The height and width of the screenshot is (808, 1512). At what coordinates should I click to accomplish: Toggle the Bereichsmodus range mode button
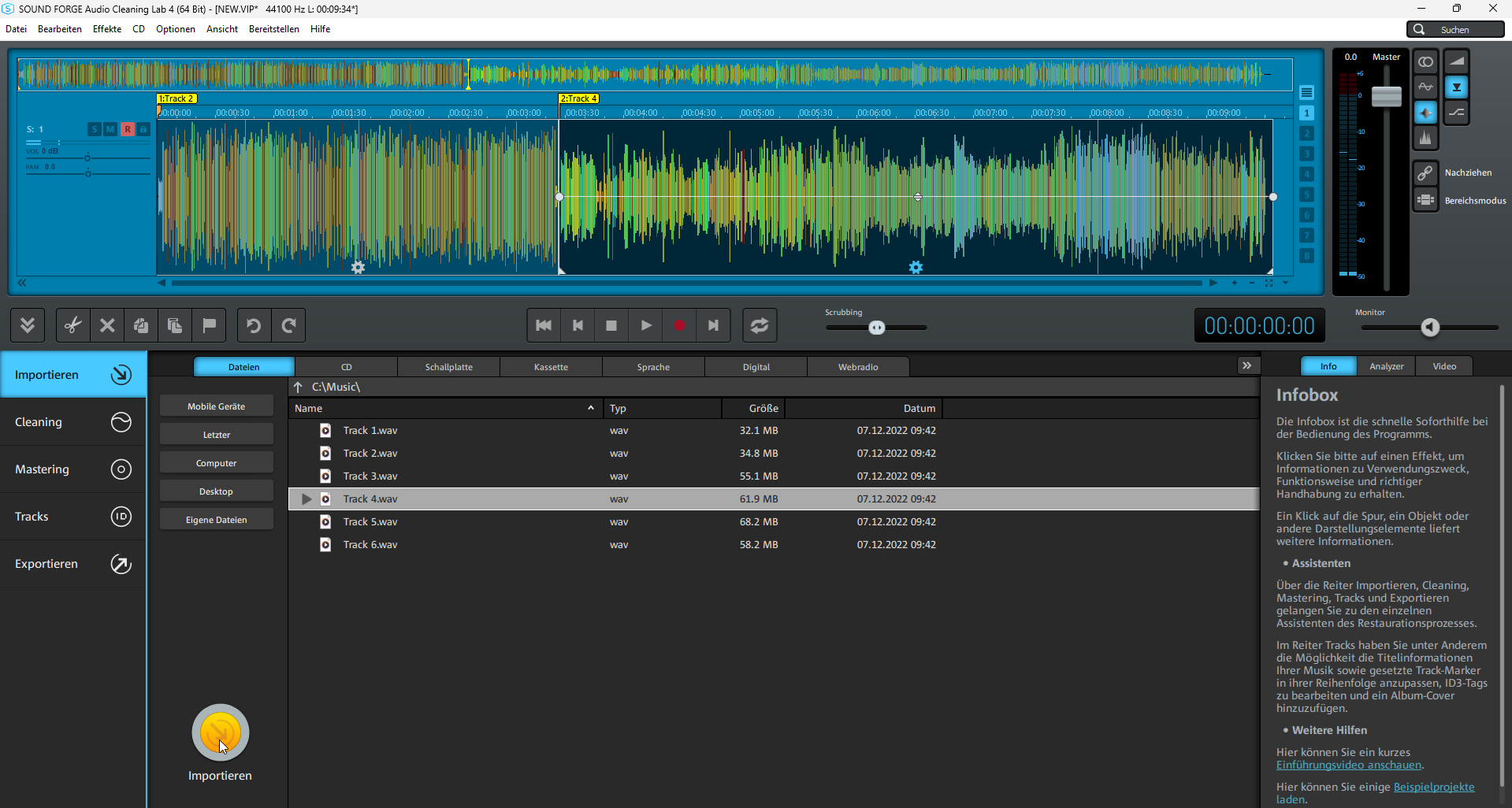pos(1425,200)
